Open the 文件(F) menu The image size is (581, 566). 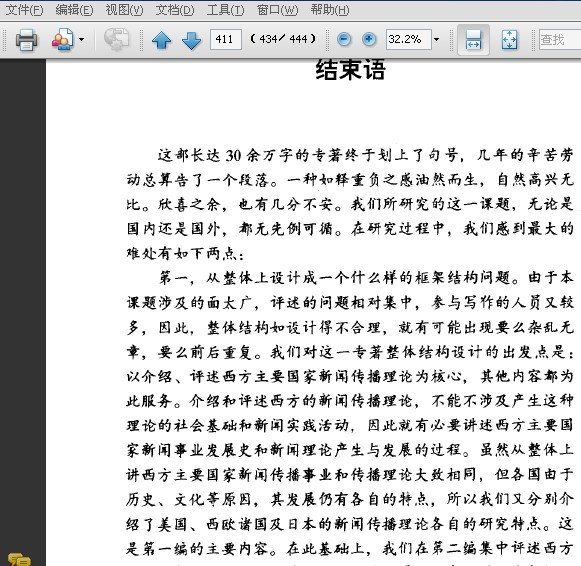click(x=24, y=9)
